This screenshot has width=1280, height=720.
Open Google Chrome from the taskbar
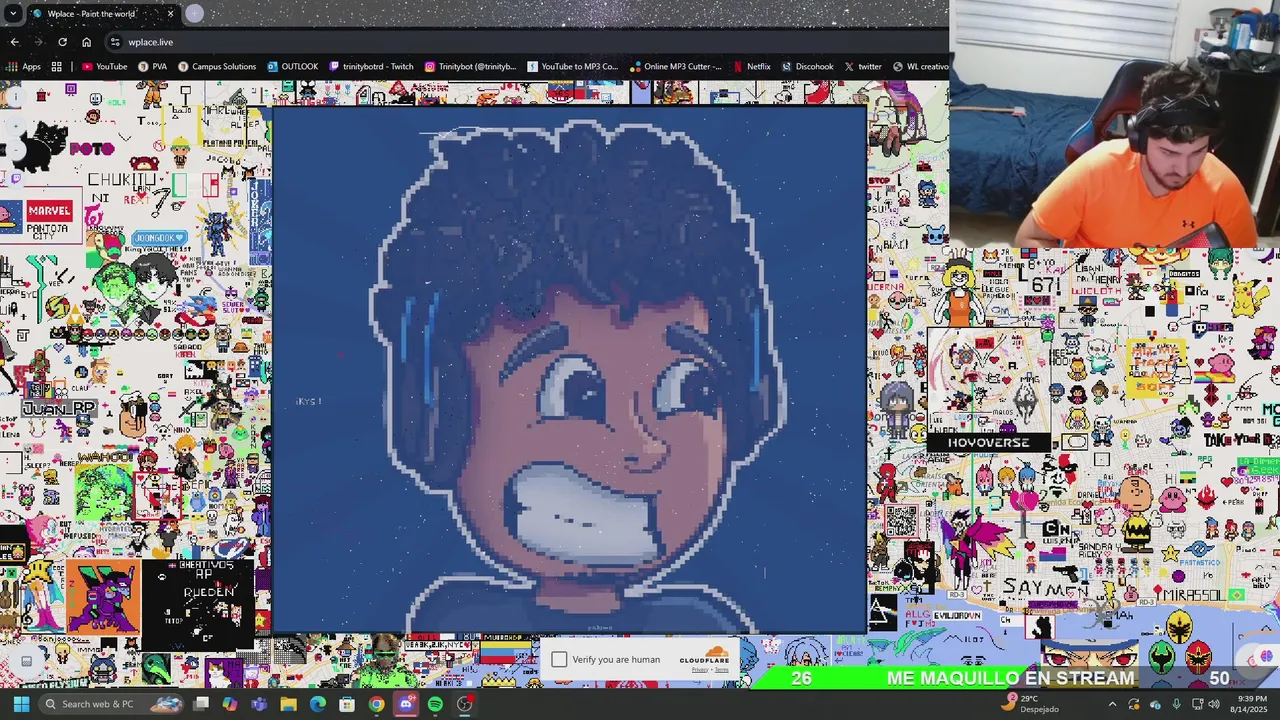376,704
